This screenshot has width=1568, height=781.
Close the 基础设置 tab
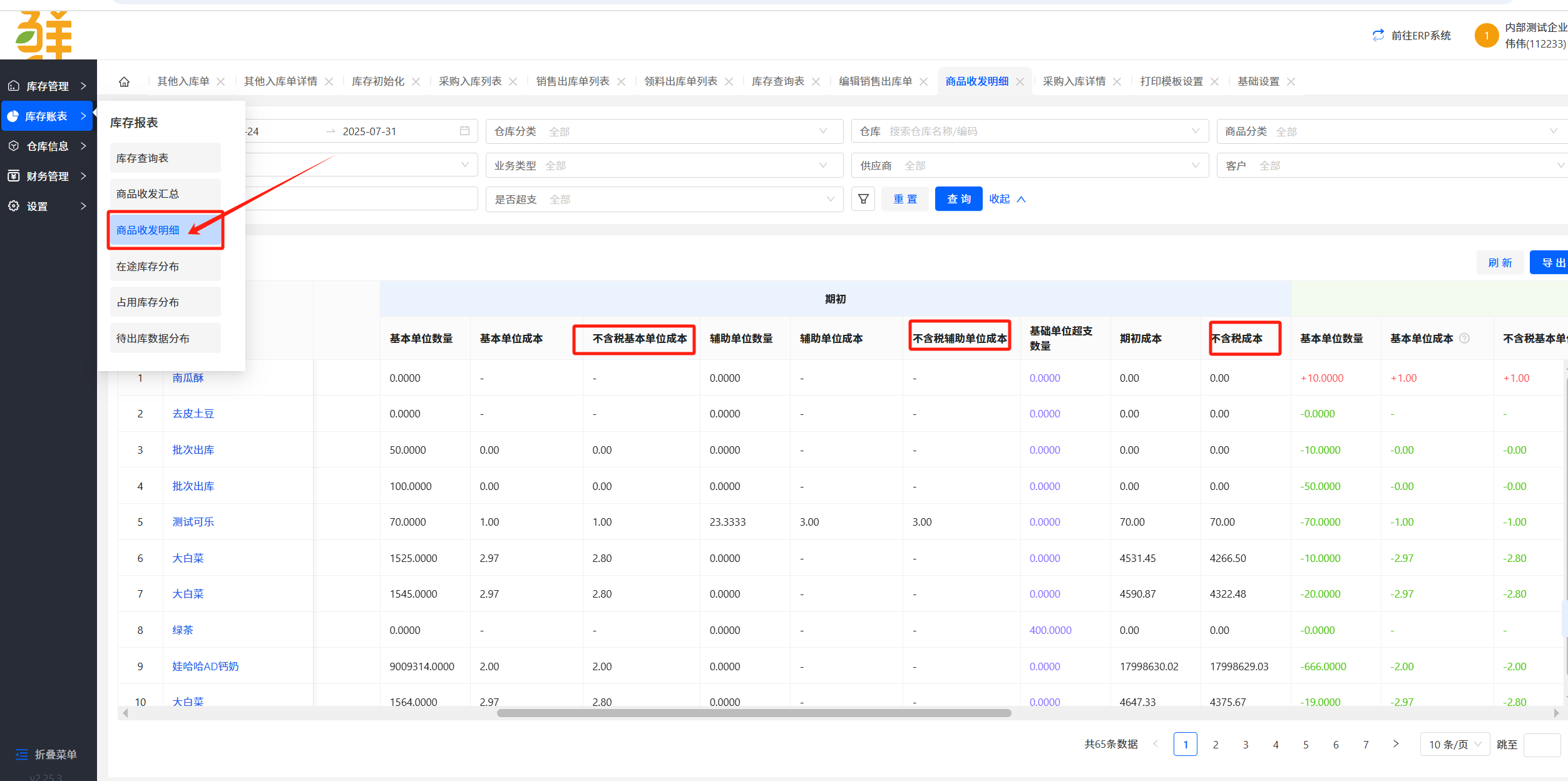tap(1291, 81)
